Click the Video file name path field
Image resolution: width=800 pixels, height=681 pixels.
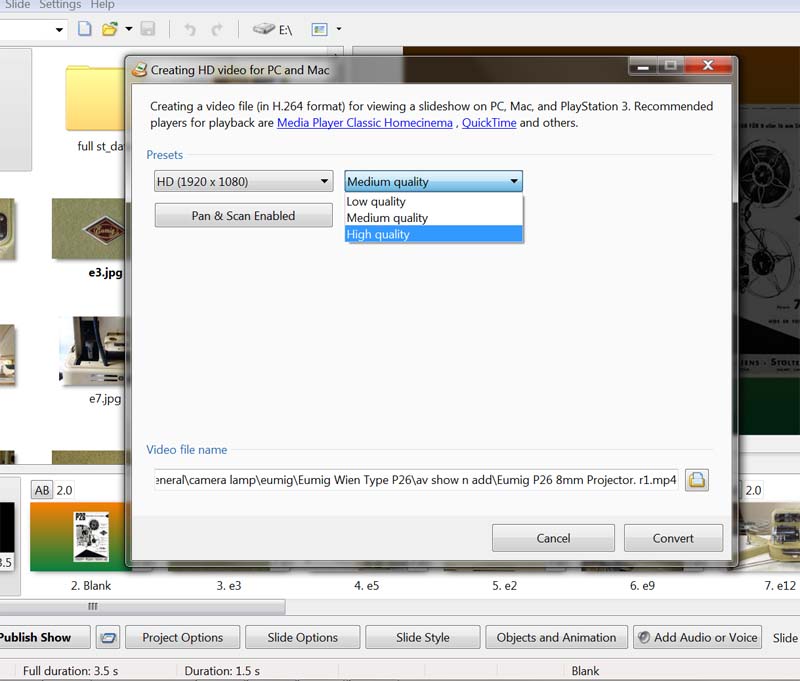click(416, 480)
